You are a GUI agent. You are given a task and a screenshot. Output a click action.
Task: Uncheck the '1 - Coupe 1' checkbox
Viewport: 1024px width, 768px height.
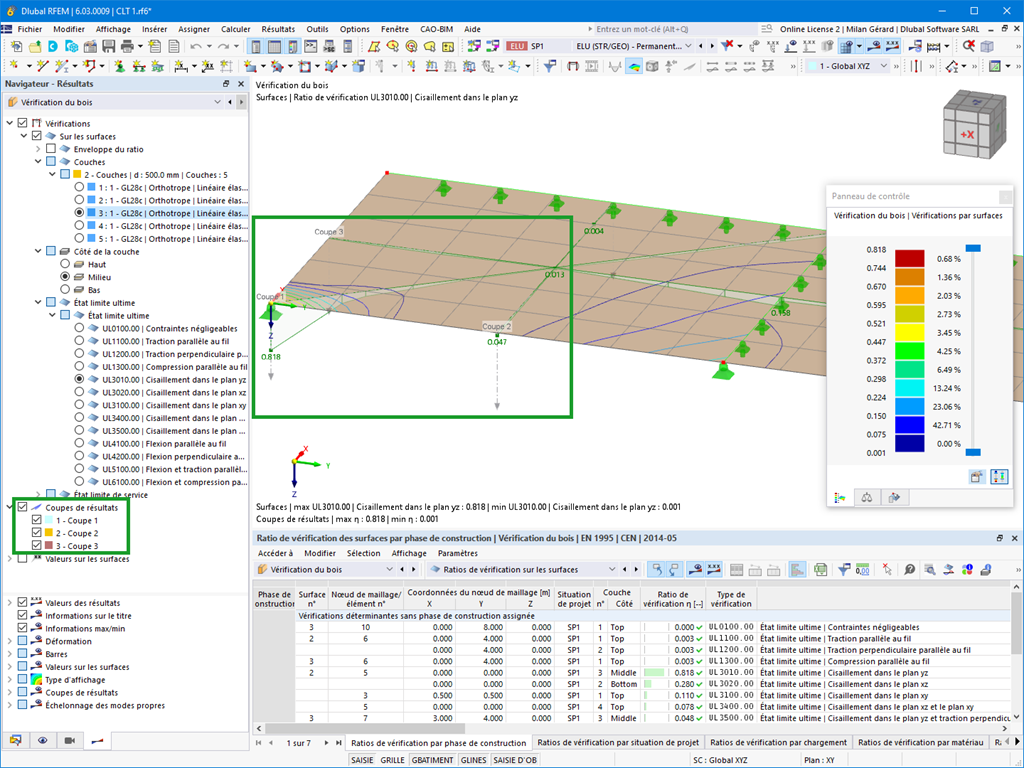[x=37, y=520]
